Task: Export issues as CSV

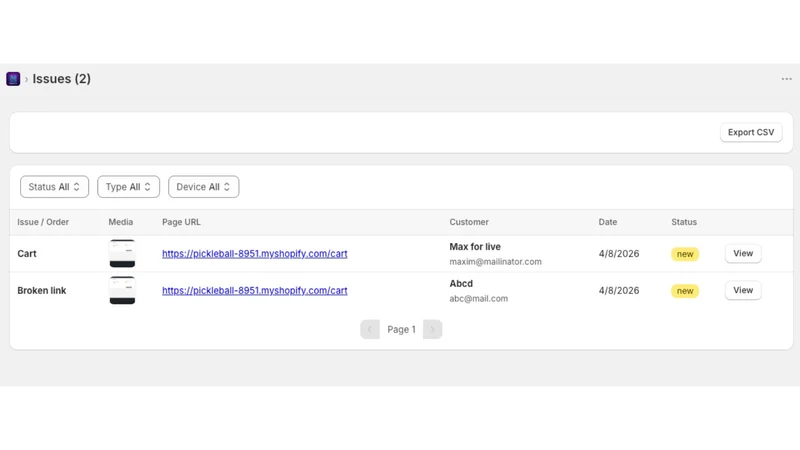Action: coord(751,132)
